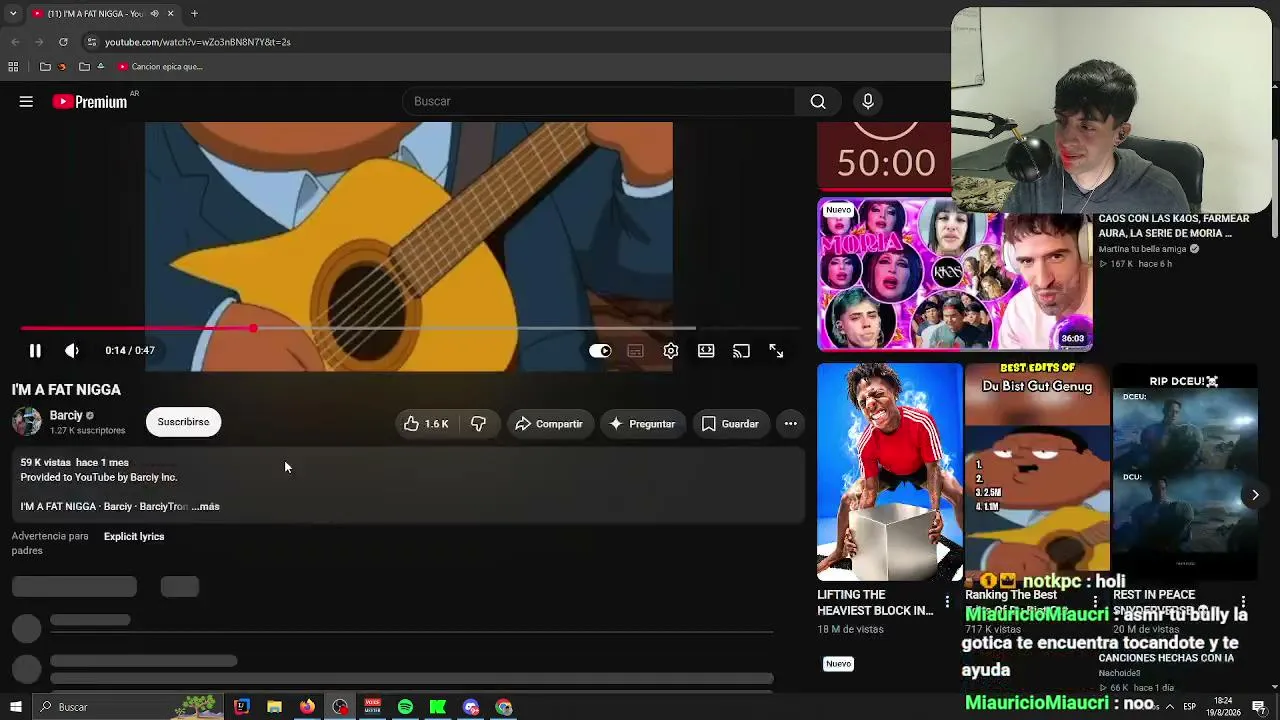Toggle the autoplay switch
The image size is (1280, 720).
pos(600,351)
